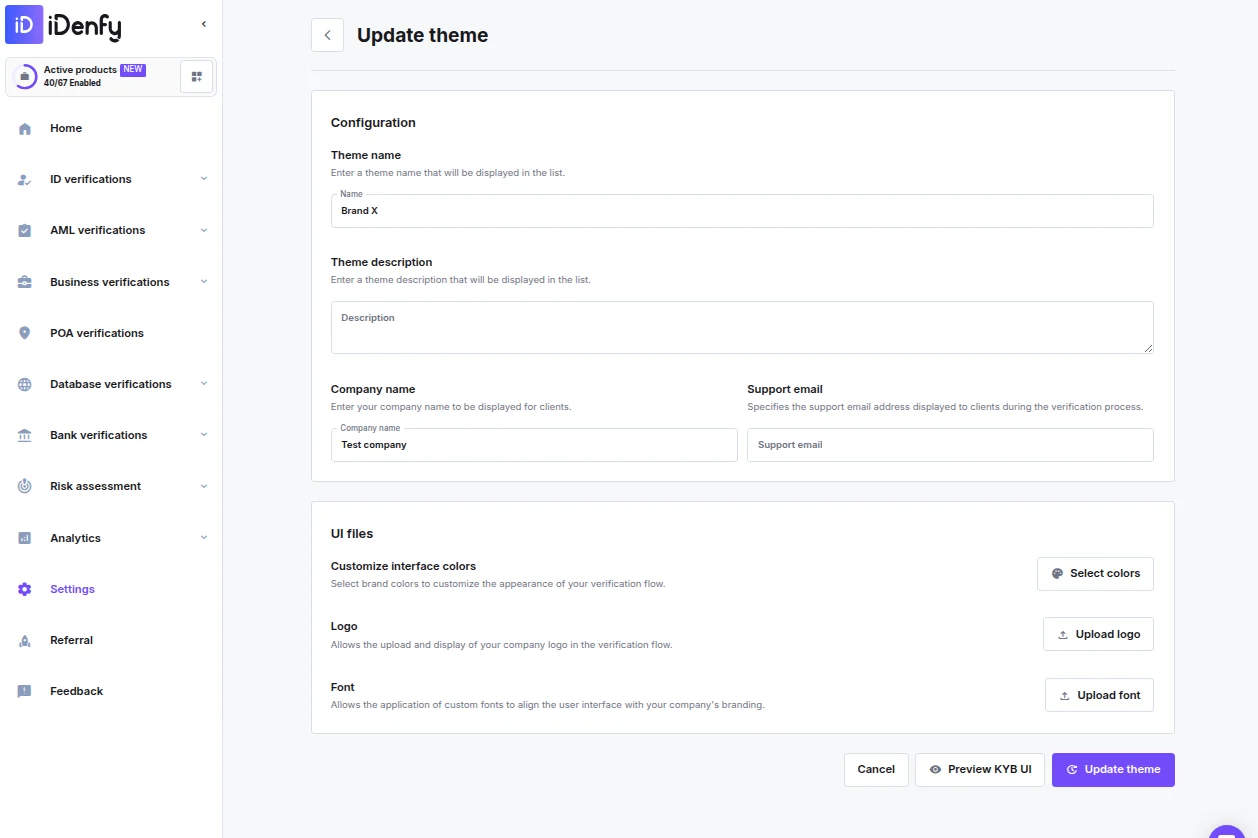Expand the Risk assessment submenu chevron
Image resolution: width=1258 pixels, height=838 pixels.
click(x=204, y=486)
